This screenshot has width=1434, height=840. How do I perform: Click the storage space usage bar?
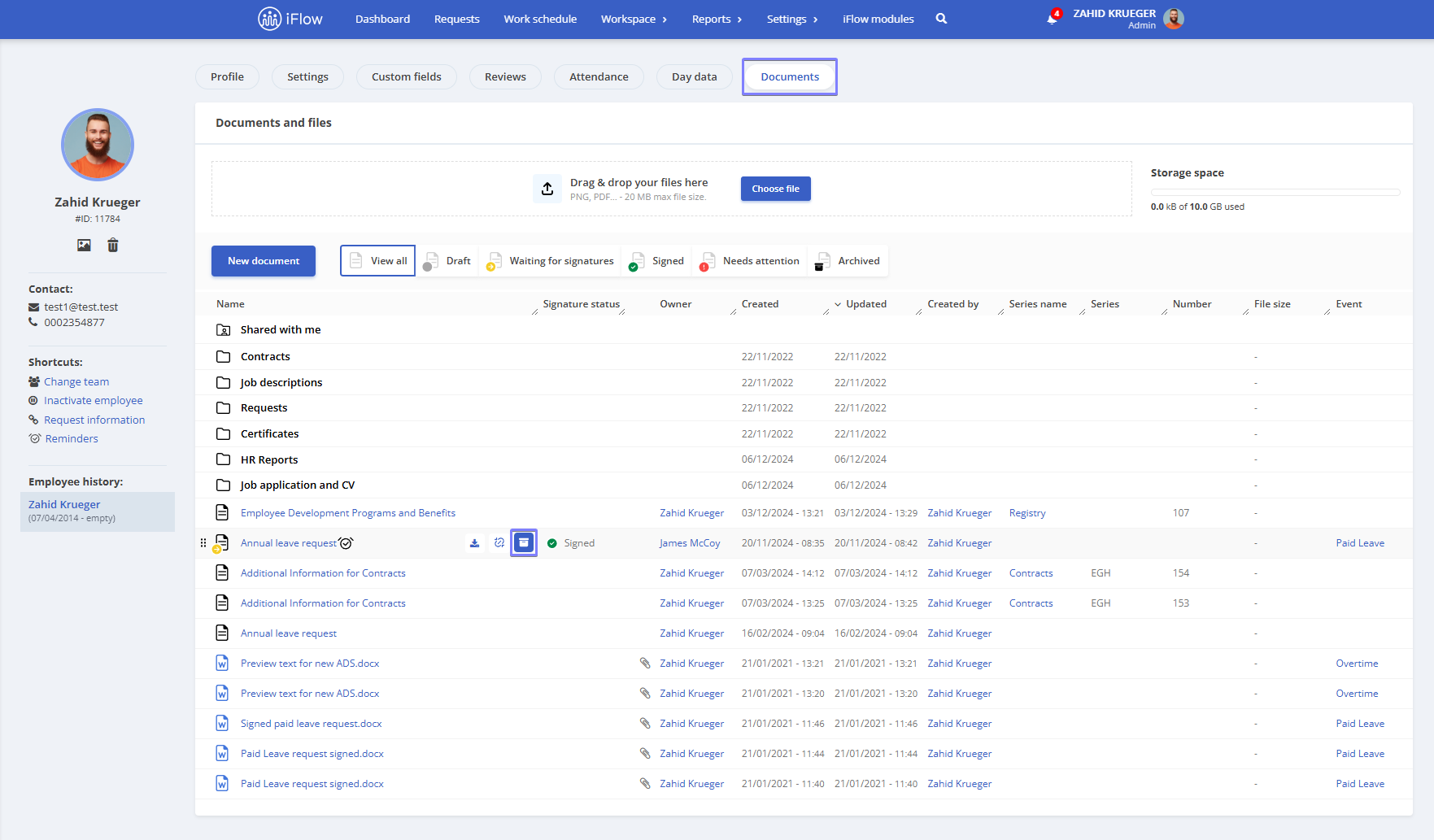click(1275, 193)
